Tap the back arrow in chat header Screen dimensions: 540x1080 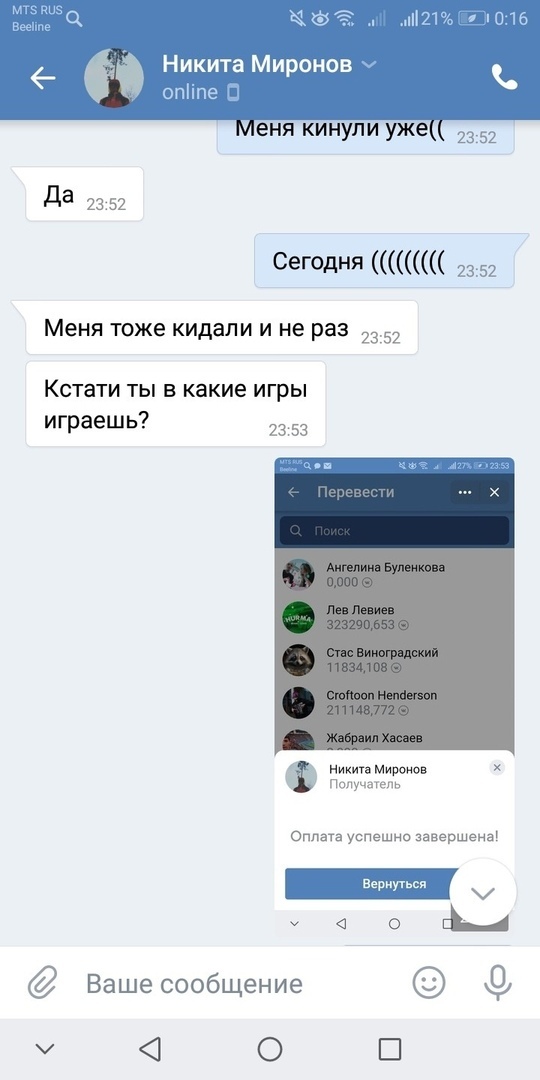click(43, 79)
